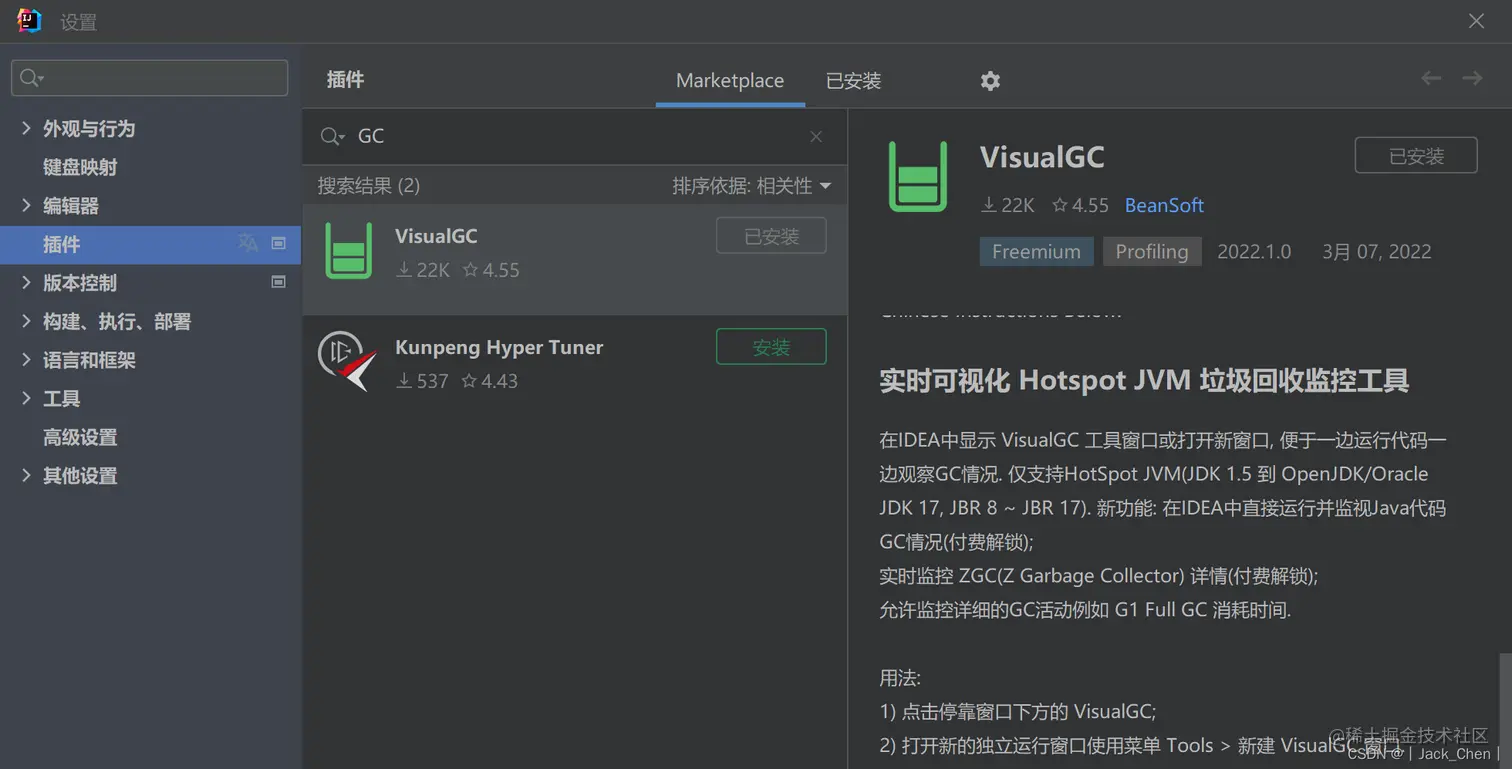The height and width of the screenshot is (769, 1512).
Task: Select the VisualGC search result
Action: coord(575,259)
